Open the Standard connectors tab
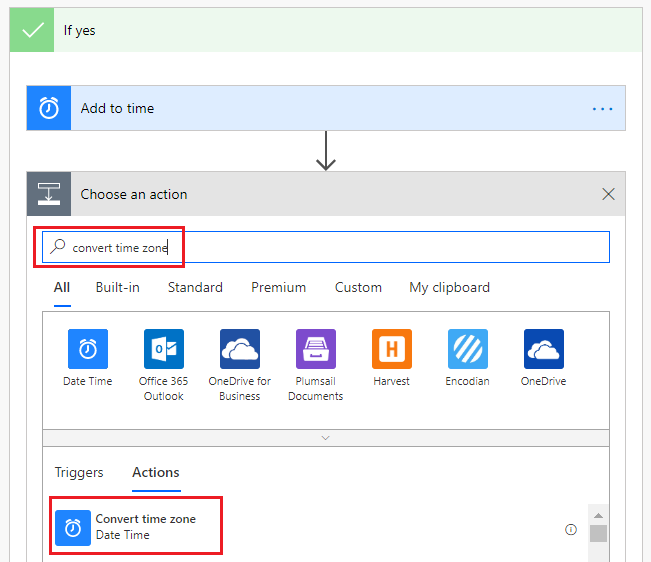Image resolution: width=651 pixels, height=562 pixels. tap(195, 287)
